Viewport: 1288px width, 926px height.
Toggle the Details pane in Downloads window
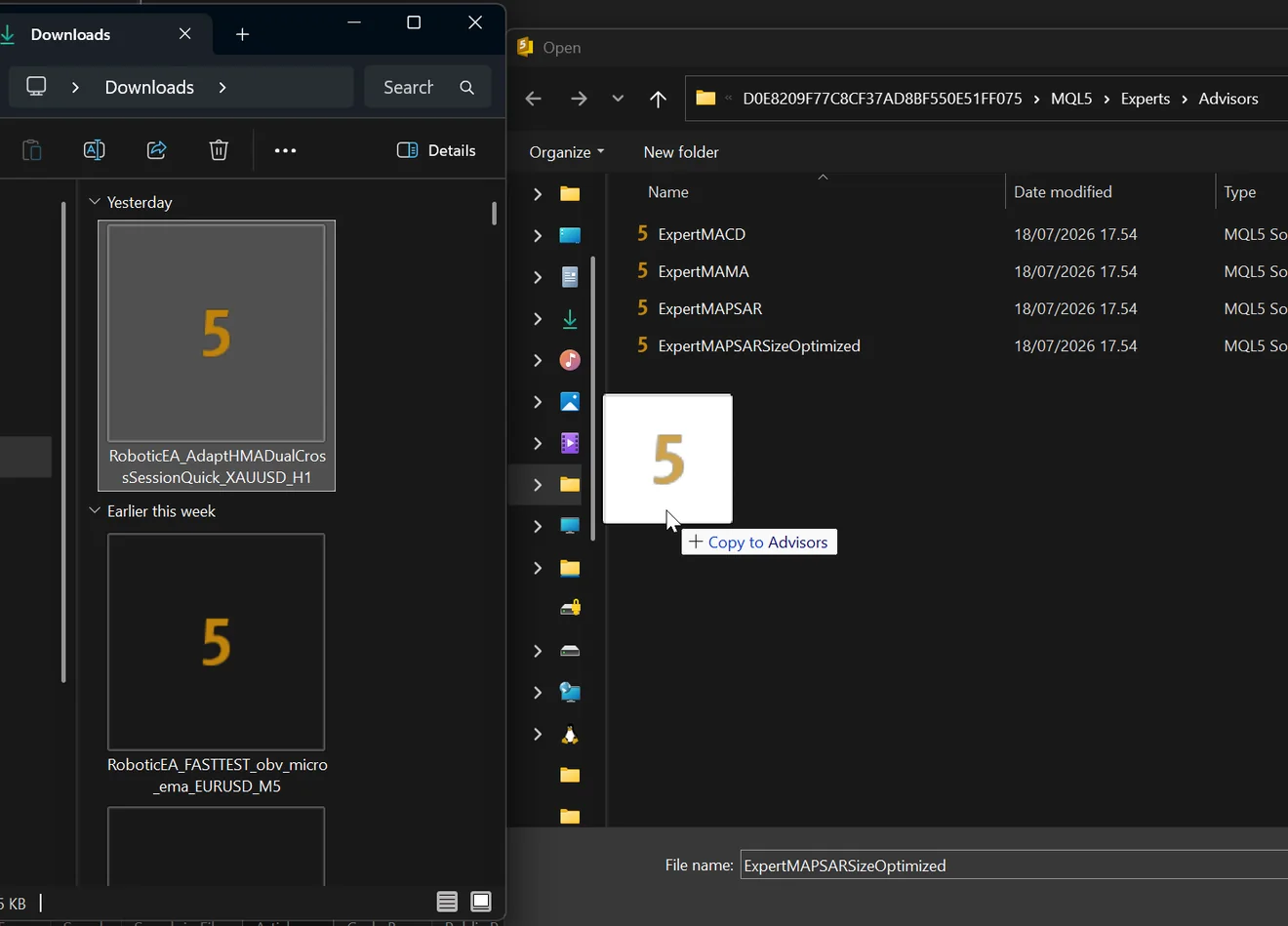click(436, 150)
